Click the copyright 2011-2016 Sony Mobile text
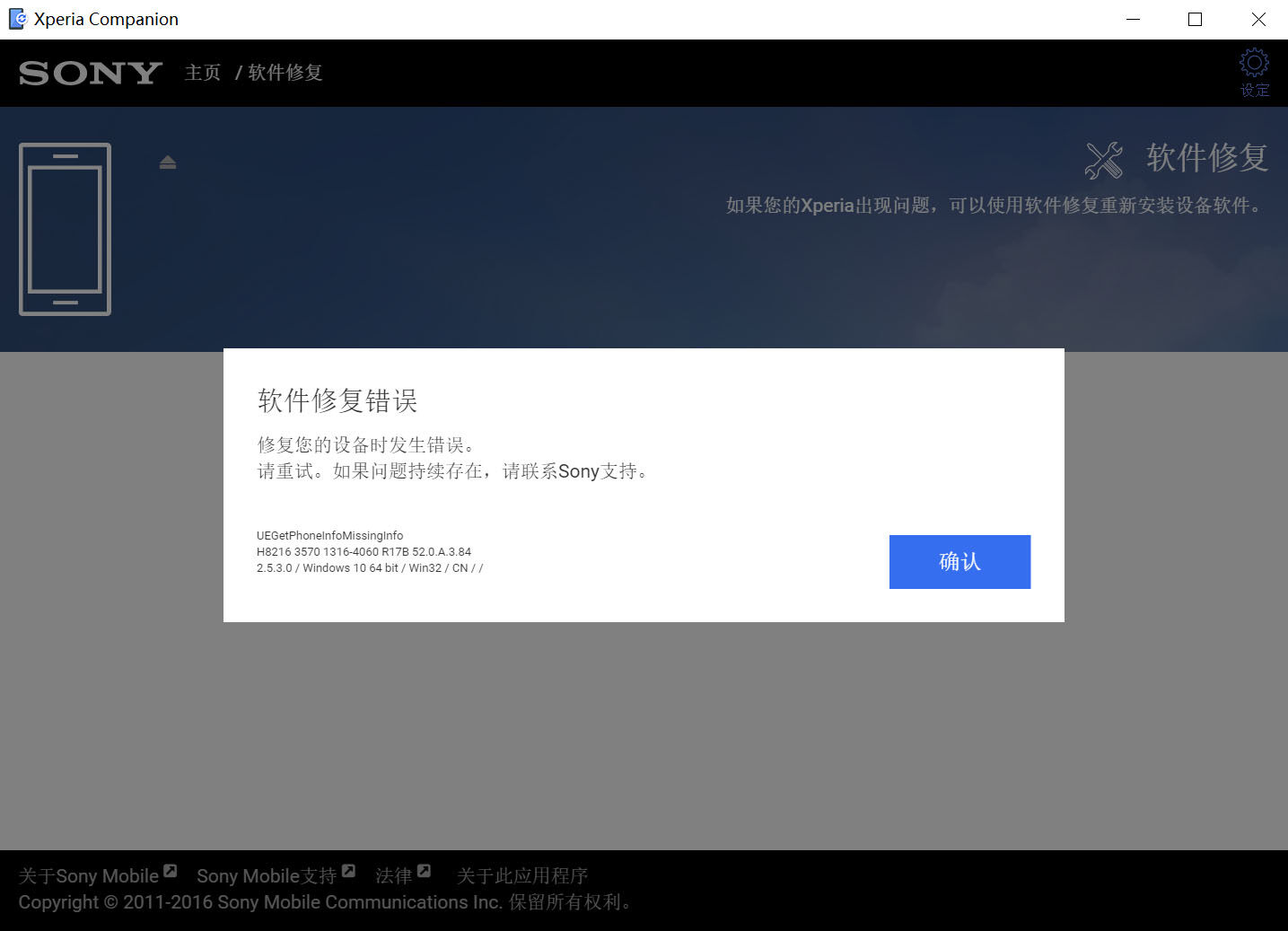This screenshot has width=1288, height=931. [x=327, y=902]
